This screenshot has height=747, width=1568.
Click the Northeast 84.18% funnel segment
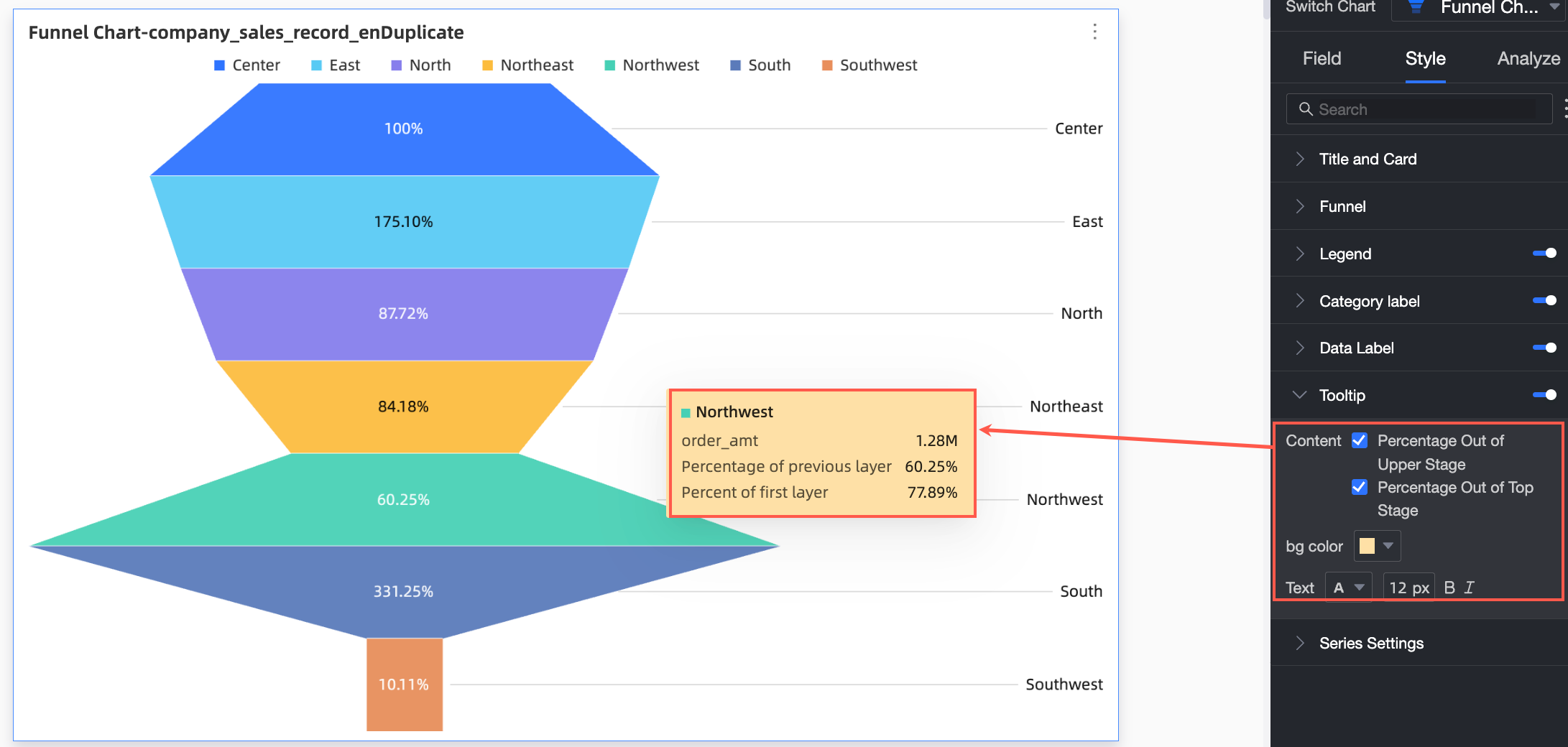coord(404,407)
